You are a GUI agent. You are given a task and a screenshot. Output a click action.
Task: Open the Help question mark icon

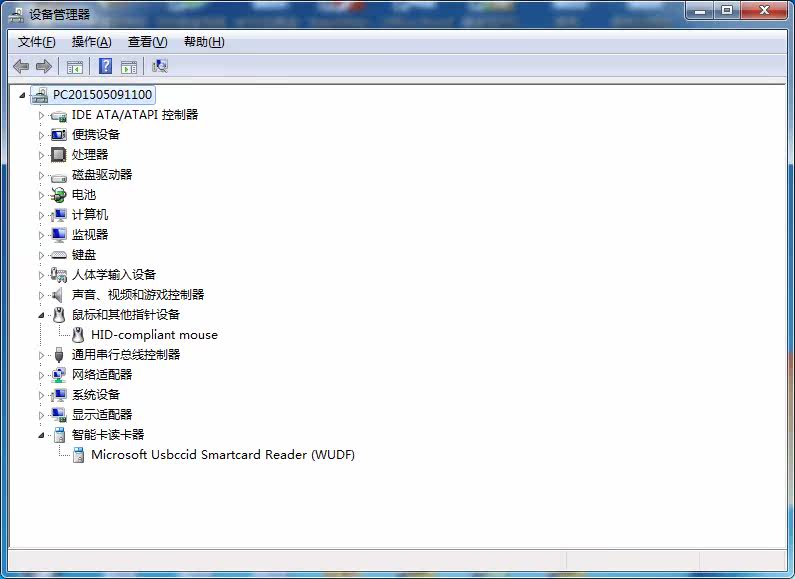coord(105,66)
